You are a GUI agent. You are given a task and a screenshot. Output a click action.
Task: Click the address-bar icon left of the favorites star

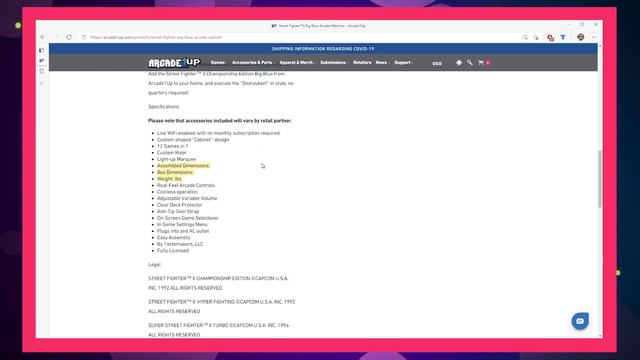(525, 37)
